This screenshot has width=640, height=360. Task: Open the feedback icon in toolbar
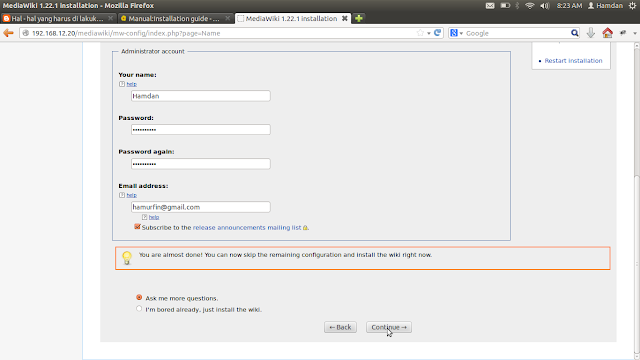click(x=623, y=33)
